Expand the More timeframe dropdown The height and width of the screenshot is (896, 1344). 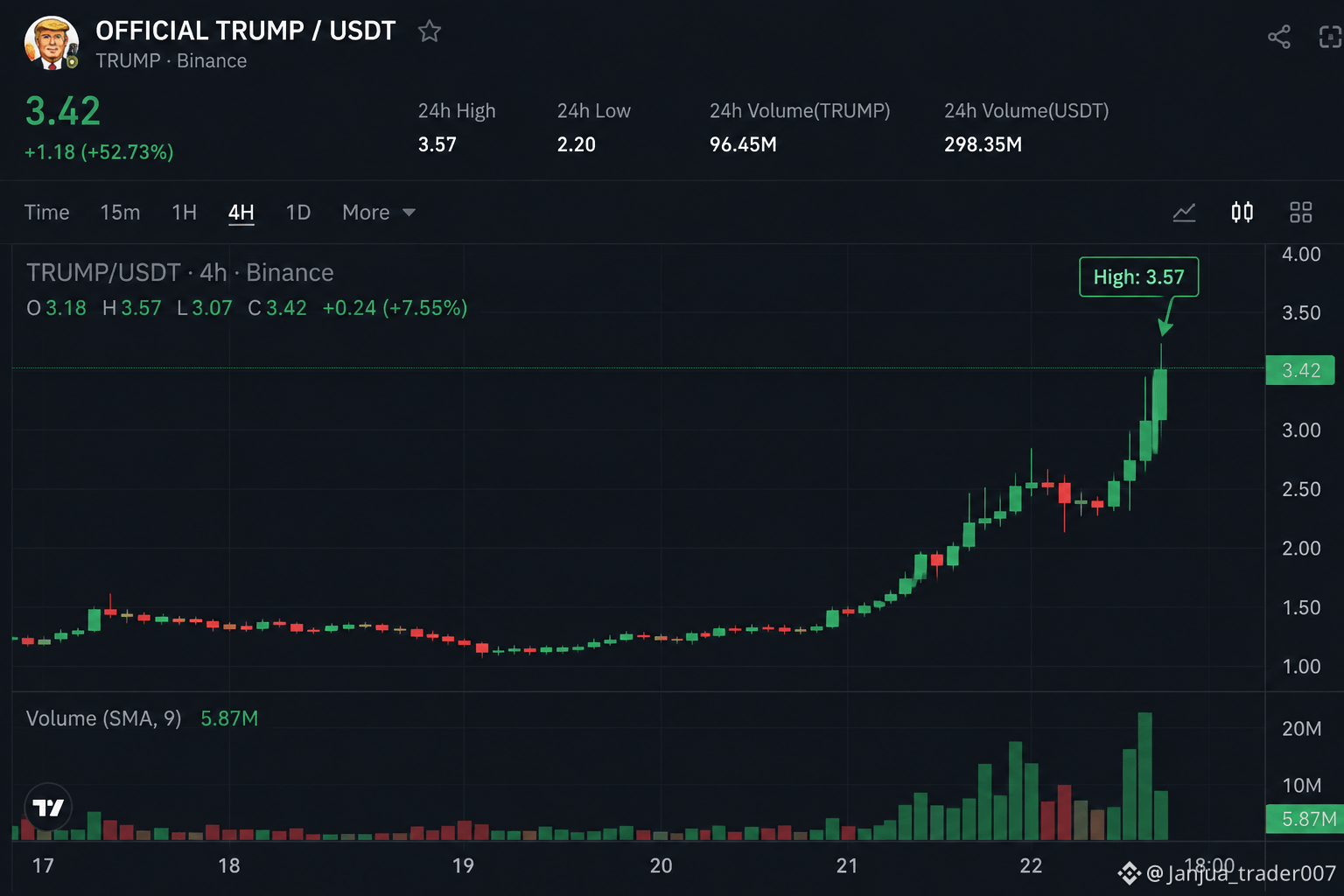(x=379, y=213)
